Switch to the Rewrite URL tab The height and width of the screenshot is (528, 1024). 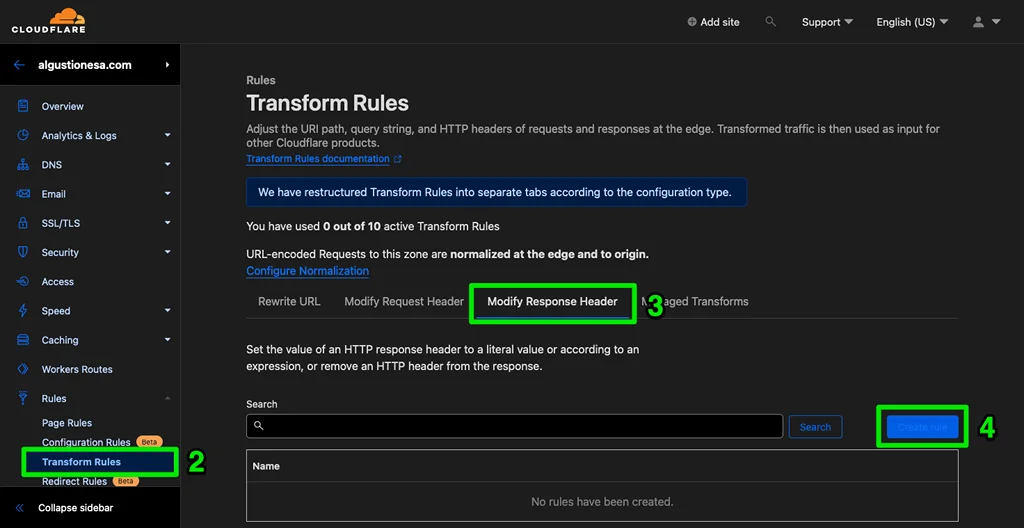coord(289,301)
